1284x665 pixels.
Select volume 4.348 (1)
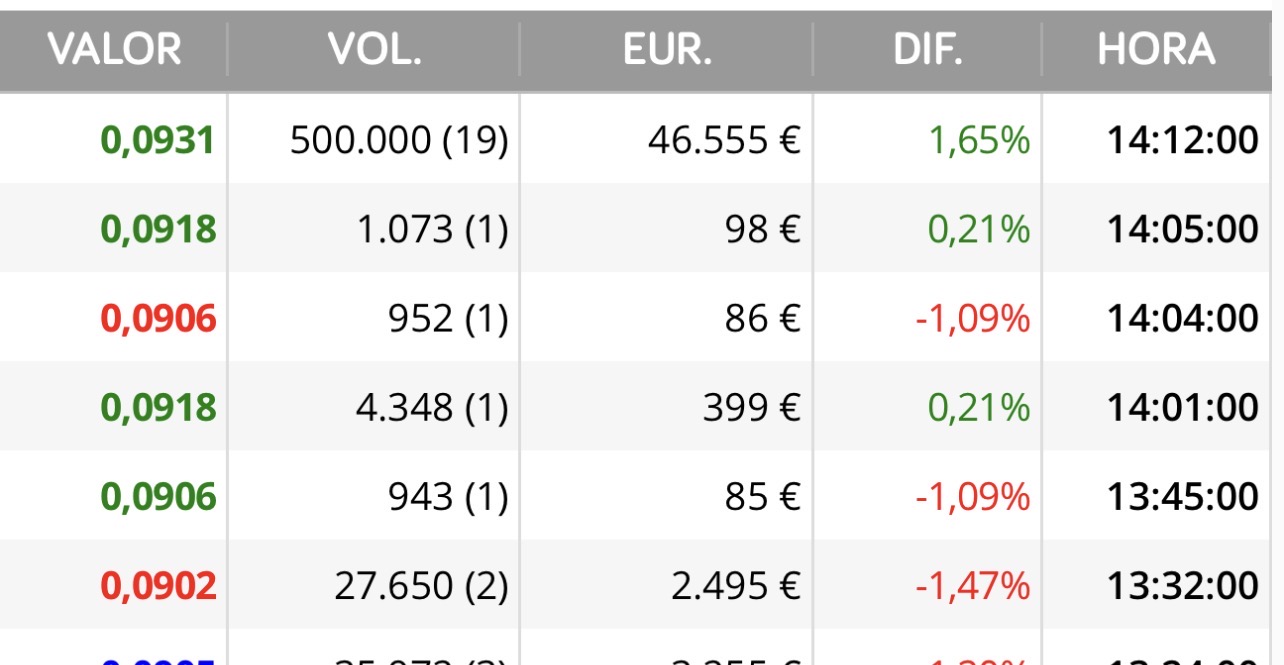(433, 408)
